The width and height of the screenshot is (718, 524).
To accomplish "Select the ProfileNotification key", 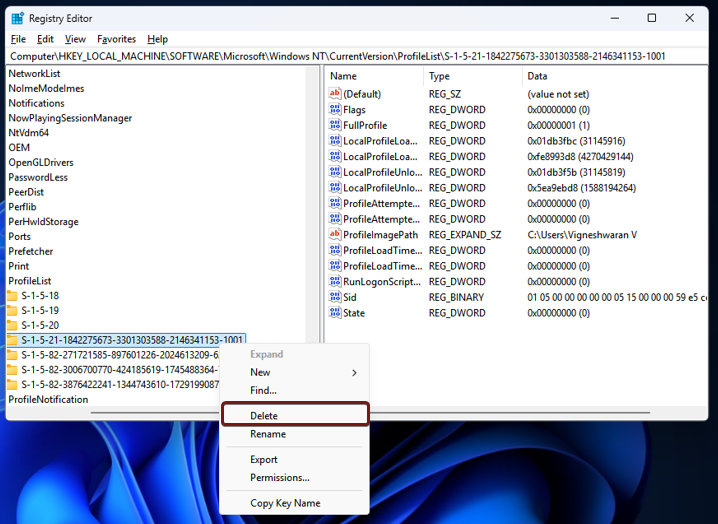I will [x=48, y=399].
